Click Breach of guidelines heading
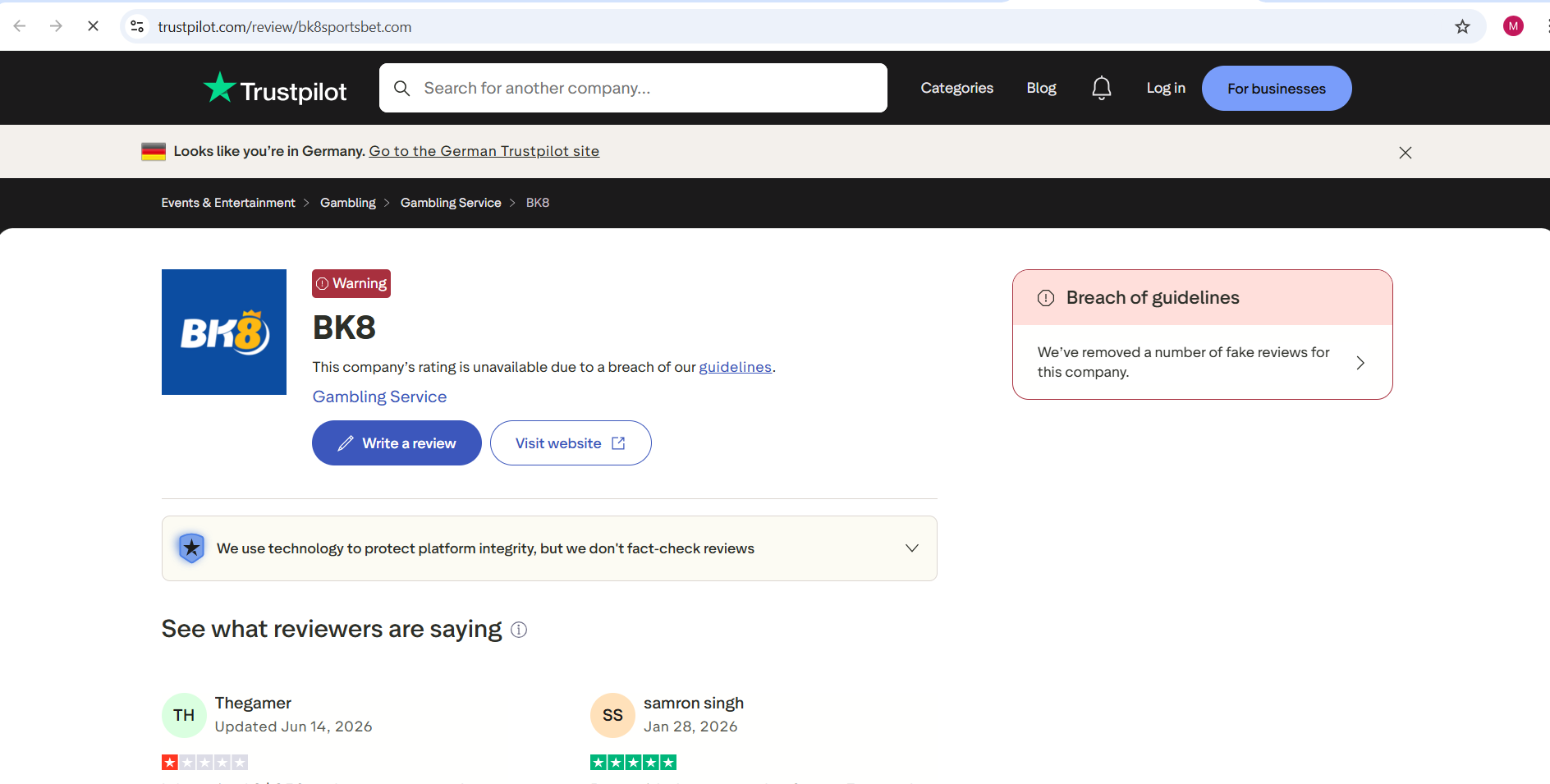Viewport: 1550px width, 784px height. [x=1153, y=298]
